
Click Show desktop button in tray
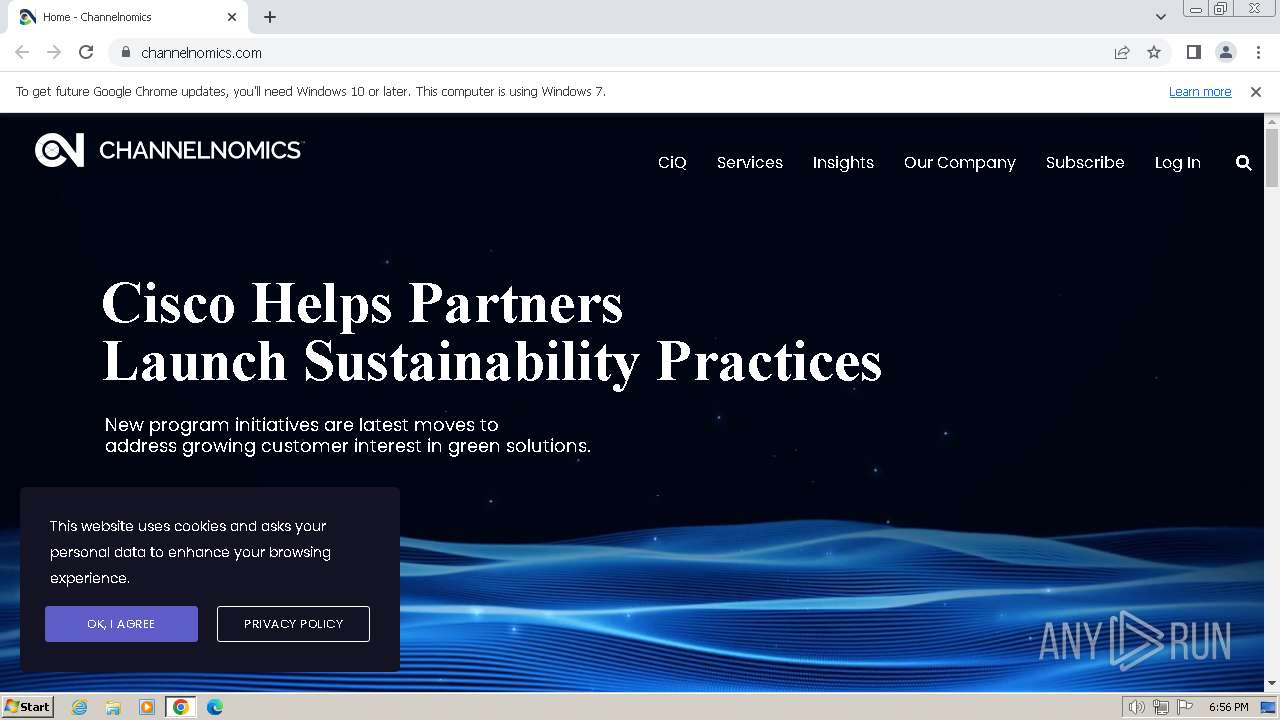click(x=1269, y=707)
